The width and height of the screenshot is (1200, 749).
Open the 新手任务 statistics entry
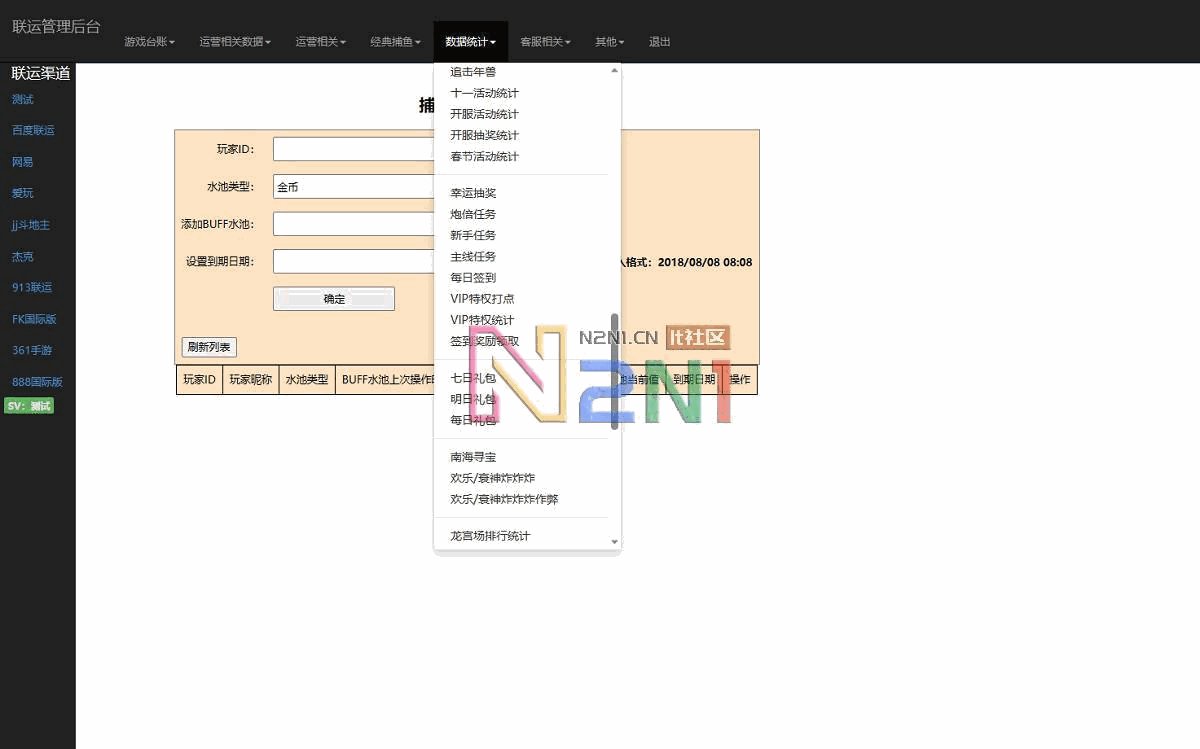click(471, 234)
